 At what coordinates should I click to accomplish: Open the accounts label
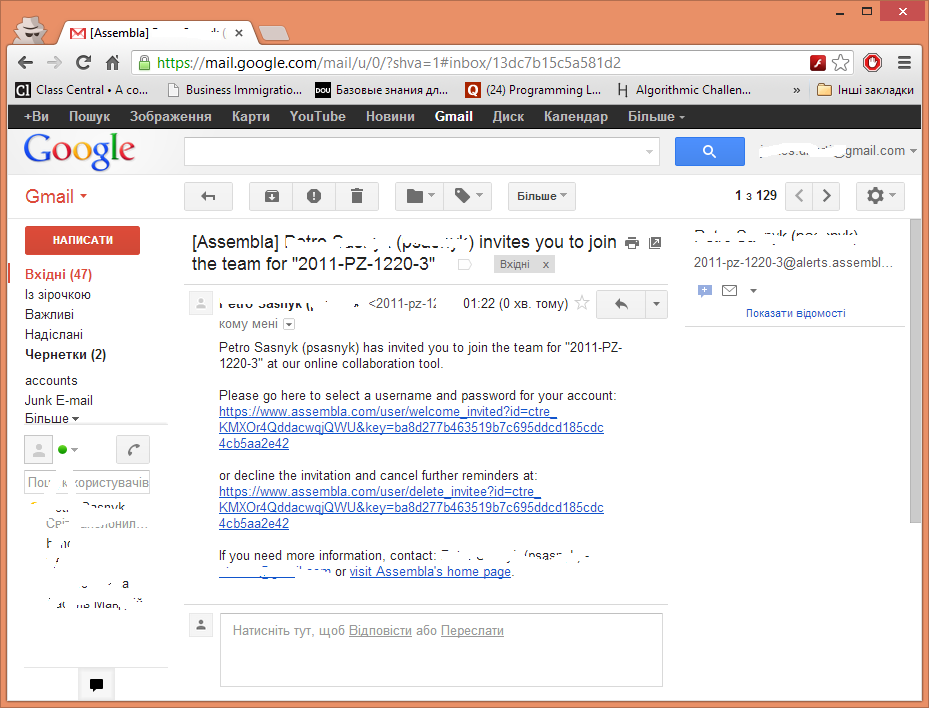51,380
